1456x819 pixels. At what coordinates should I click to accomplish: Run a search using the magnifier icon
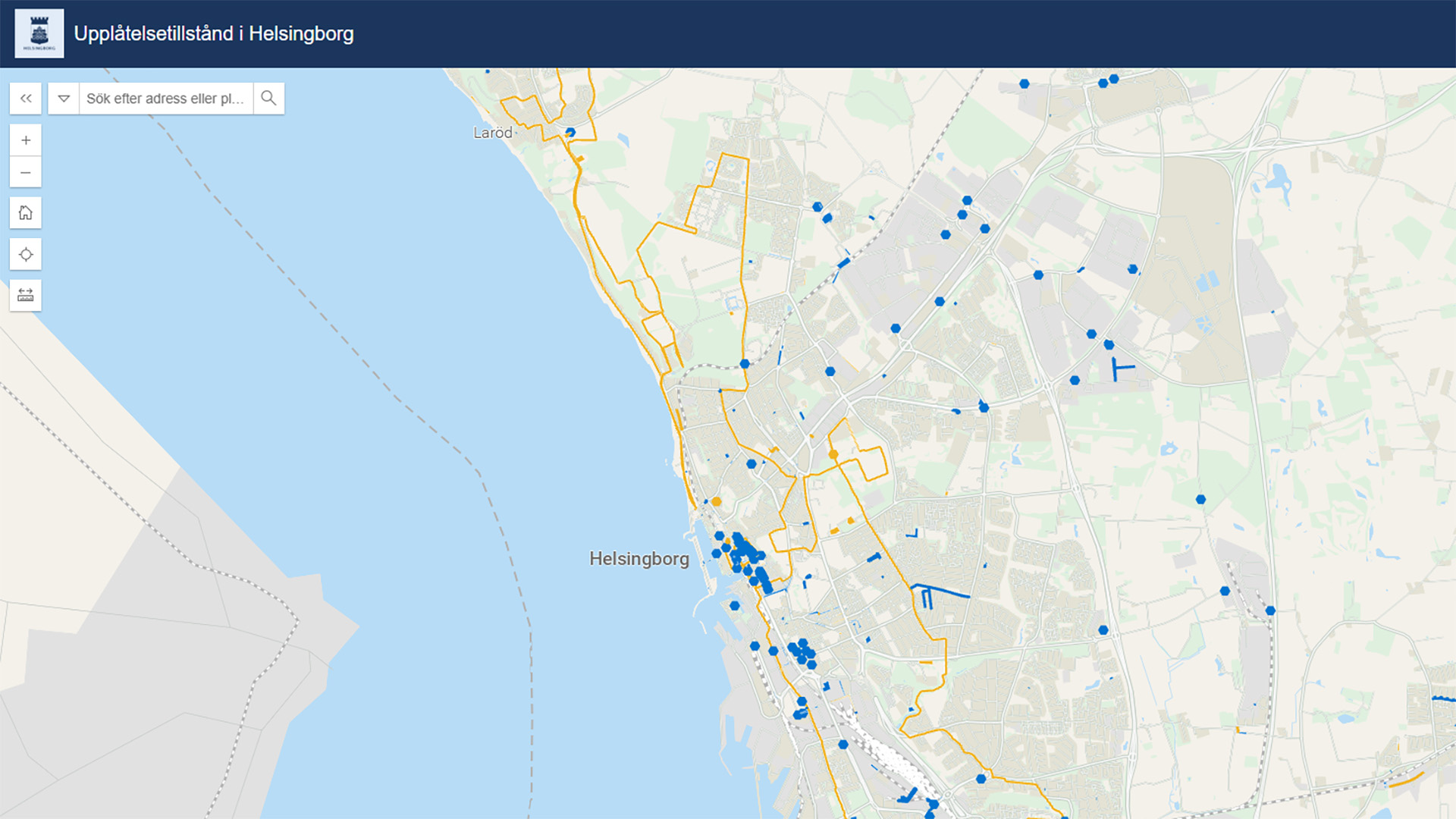pyautogui.click(x=268, y=98)
